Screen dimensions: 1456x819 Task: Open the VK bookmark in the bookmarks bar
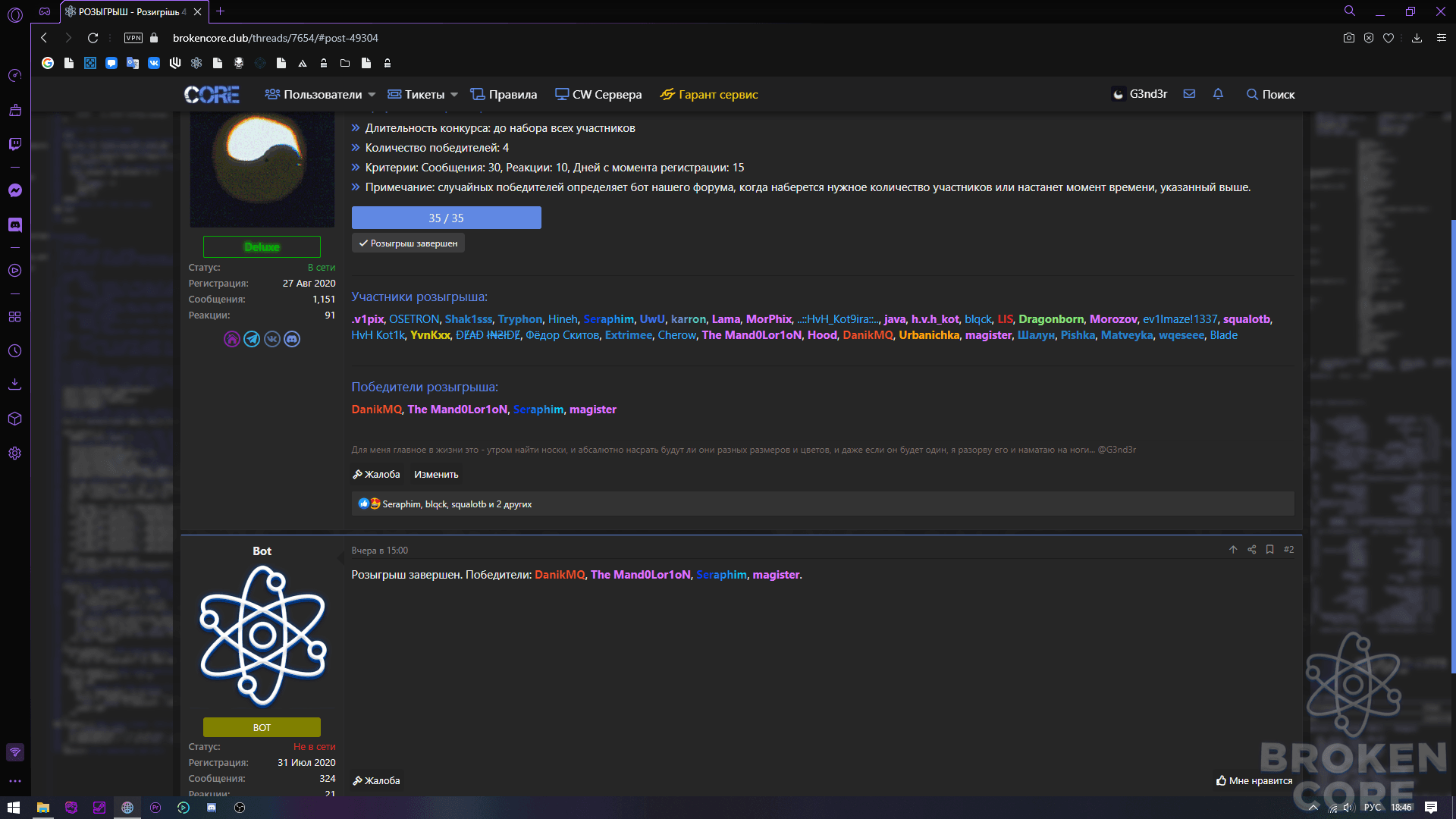(154, 63)
